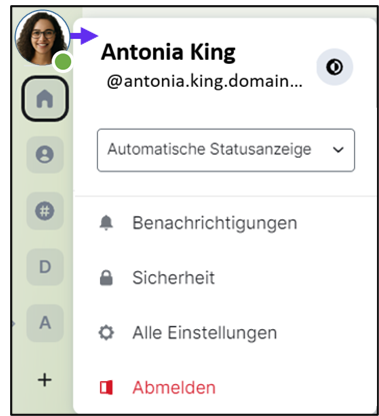Click the plus icon to add space
This screenshot has width=379, height=416.
(x=45, y=380)
